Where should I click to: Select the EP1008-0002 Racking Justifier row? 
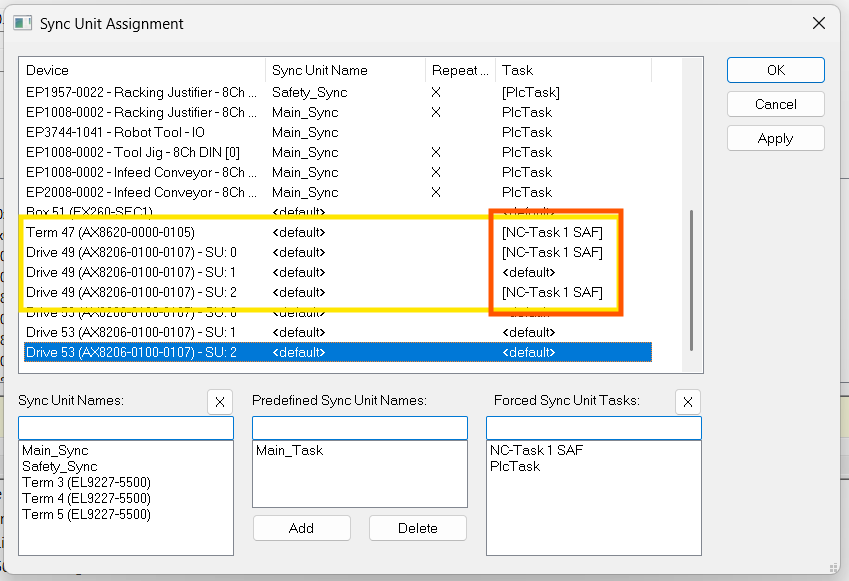pos(338,113)
